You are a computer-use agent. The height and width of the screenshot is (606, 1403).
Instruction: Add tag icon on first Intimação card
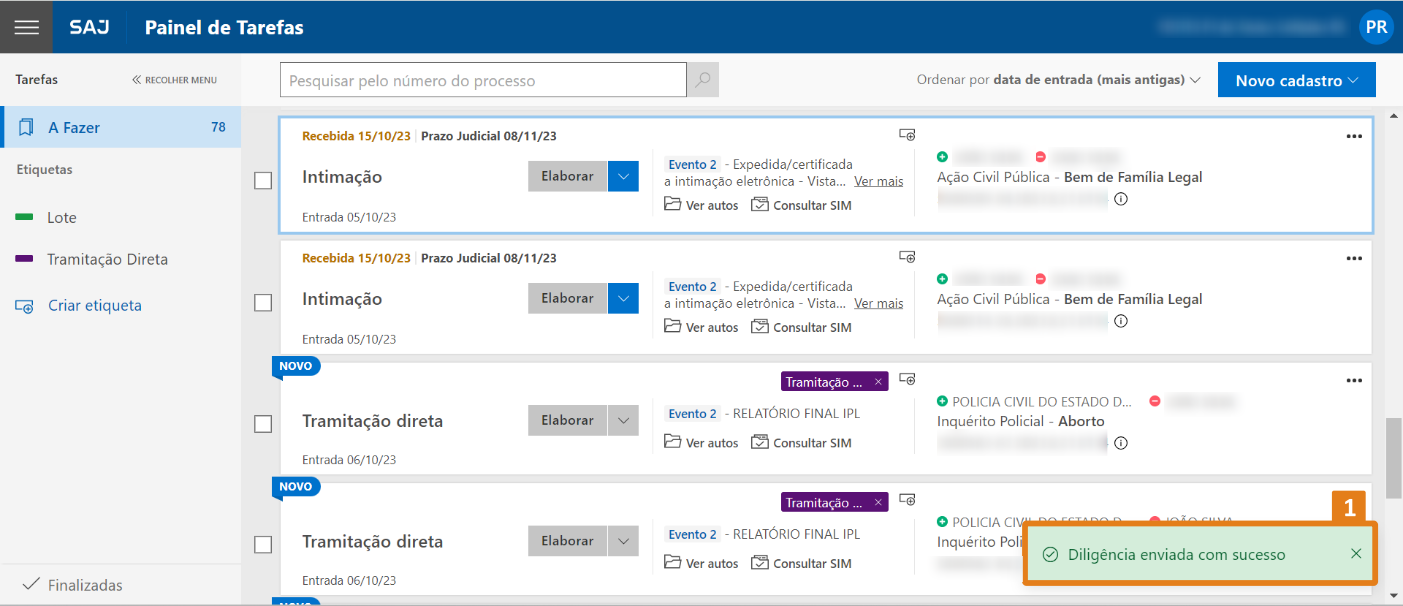click(x=907, y=135)
